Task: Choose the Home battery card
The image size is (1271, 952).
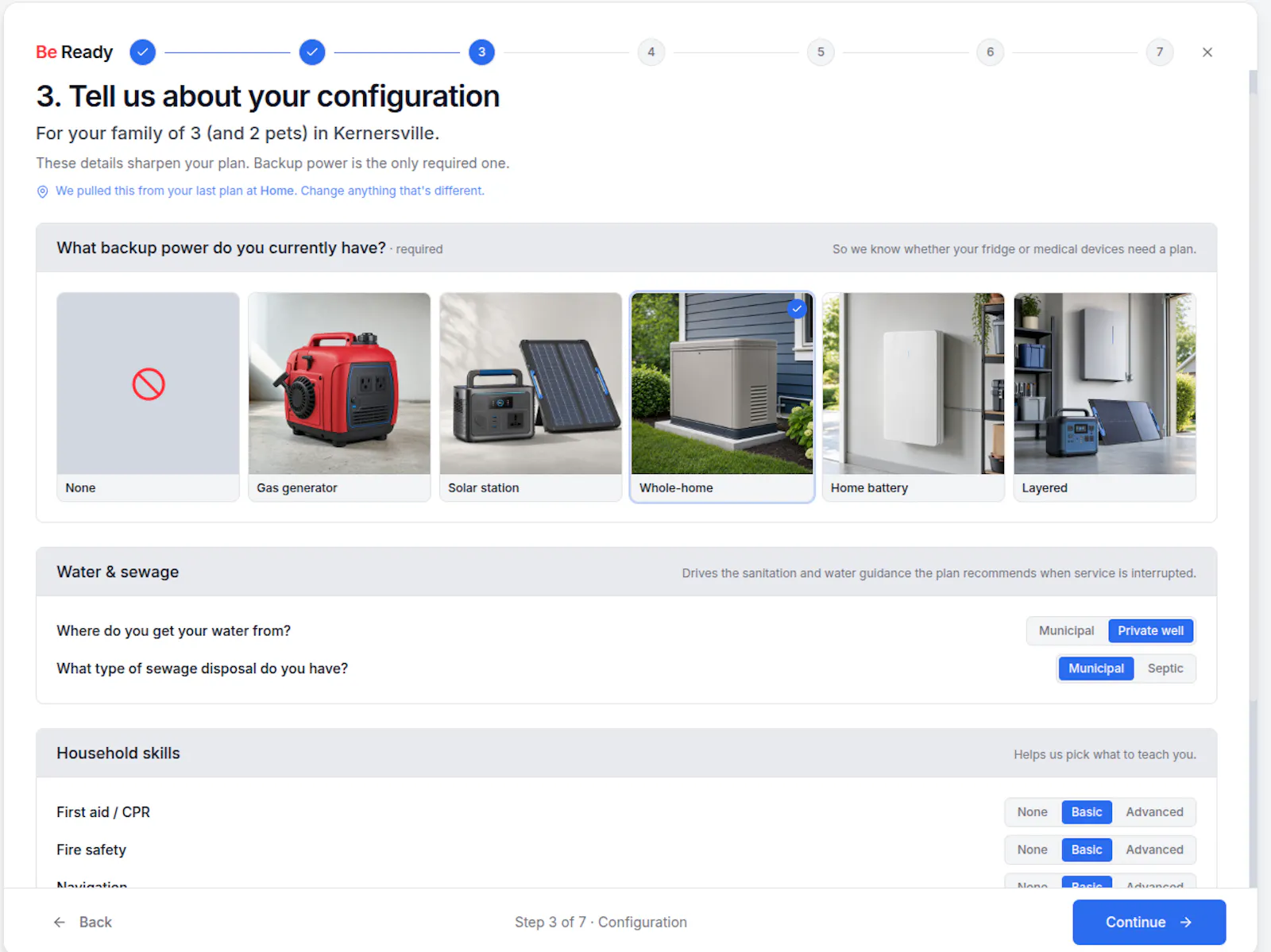Action: (914, 397)
